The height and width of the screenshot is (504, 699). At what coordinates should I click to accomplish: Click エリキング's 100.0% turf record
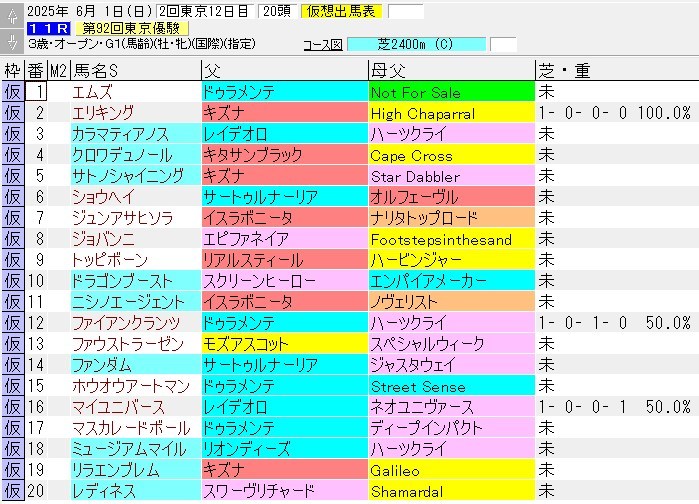[x=615, y=113]
